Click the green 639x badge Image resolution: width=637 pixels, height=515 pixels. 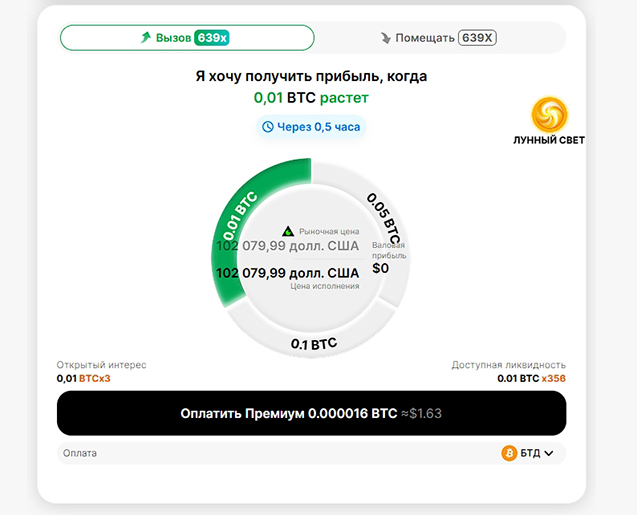click(212, 38)
